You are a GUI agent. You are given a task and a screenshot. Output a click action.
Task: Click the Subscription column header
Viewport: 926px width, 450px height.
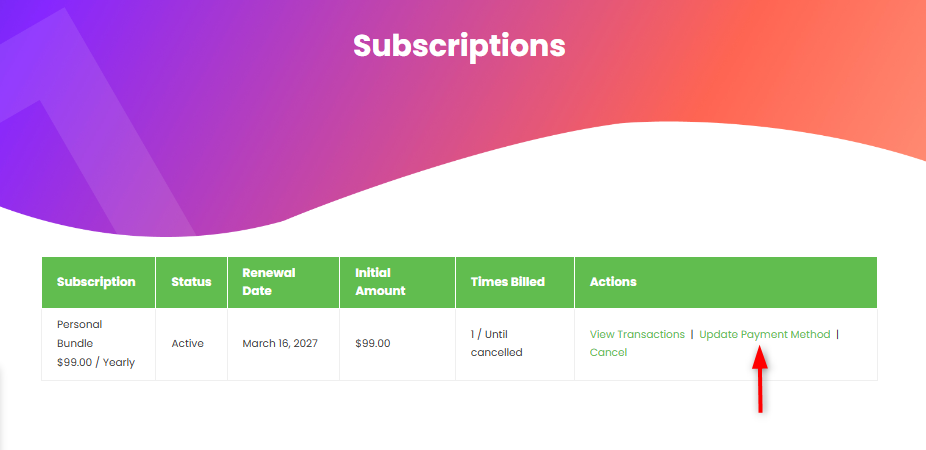click(96, 282)
